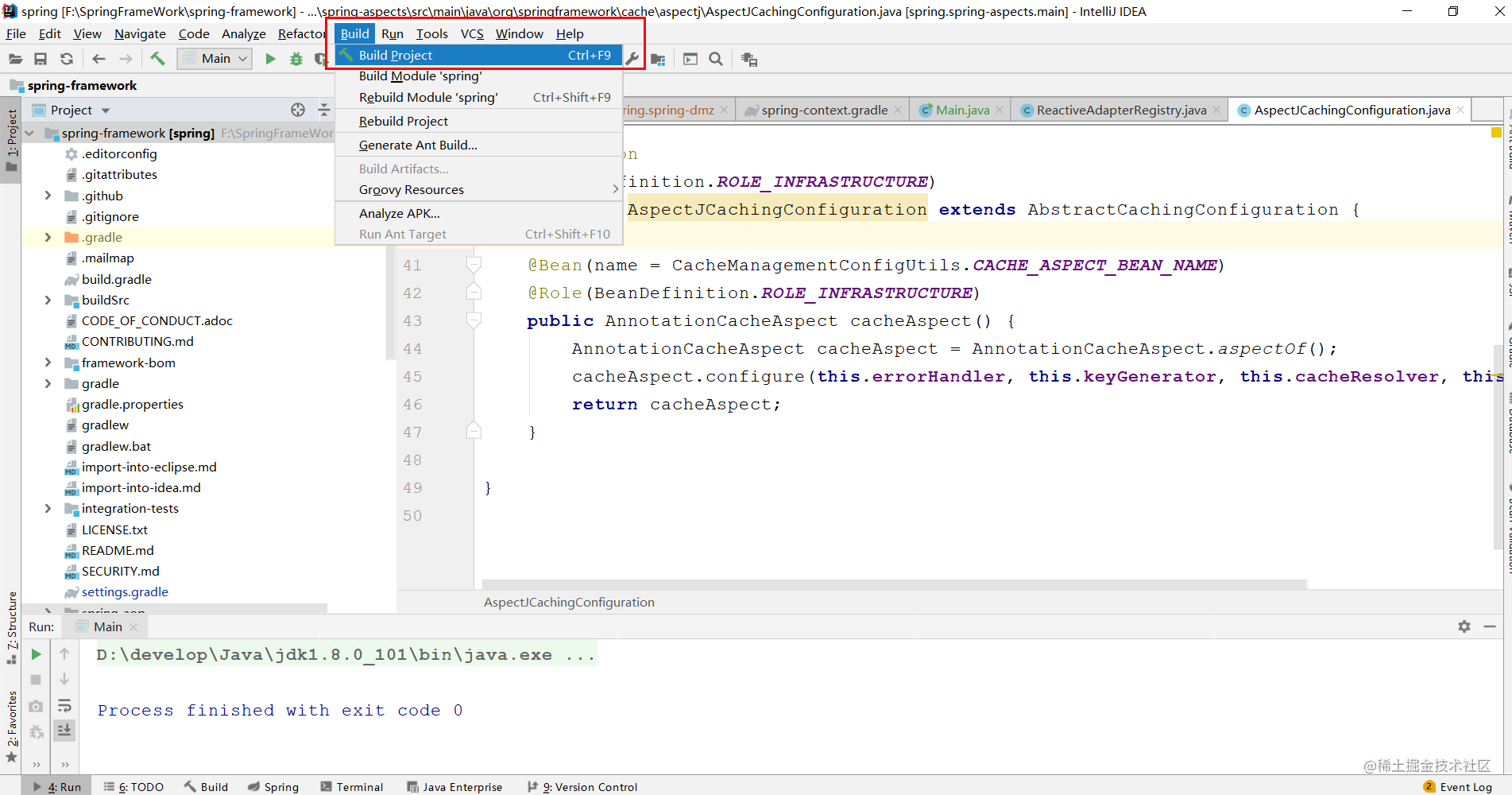
Task: Open the Main run configuration dropdown
Action: [215, 59]
